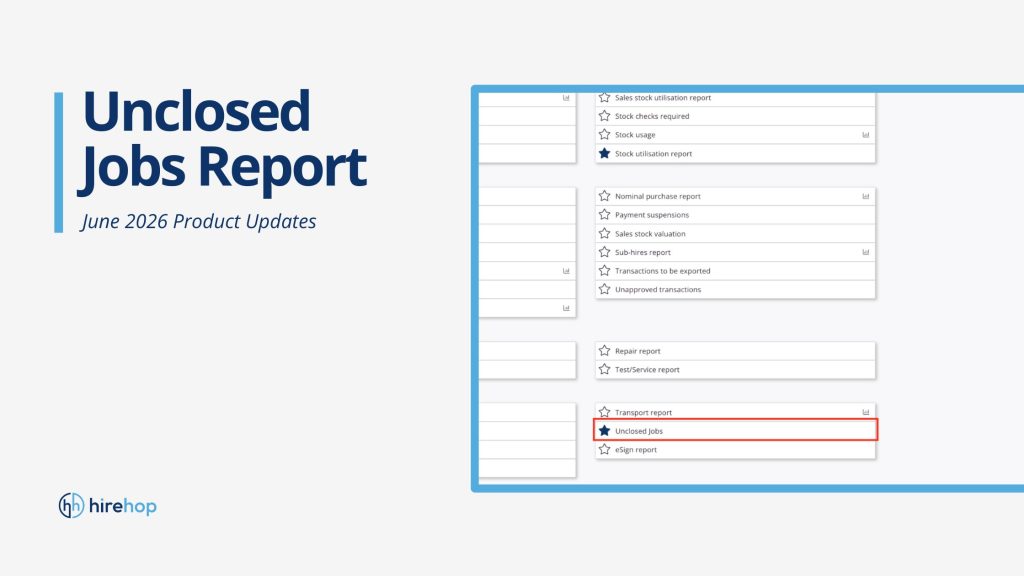Click star icon beside Transport report
This screenshot has width=1024, height=576.
pos(604,412)
